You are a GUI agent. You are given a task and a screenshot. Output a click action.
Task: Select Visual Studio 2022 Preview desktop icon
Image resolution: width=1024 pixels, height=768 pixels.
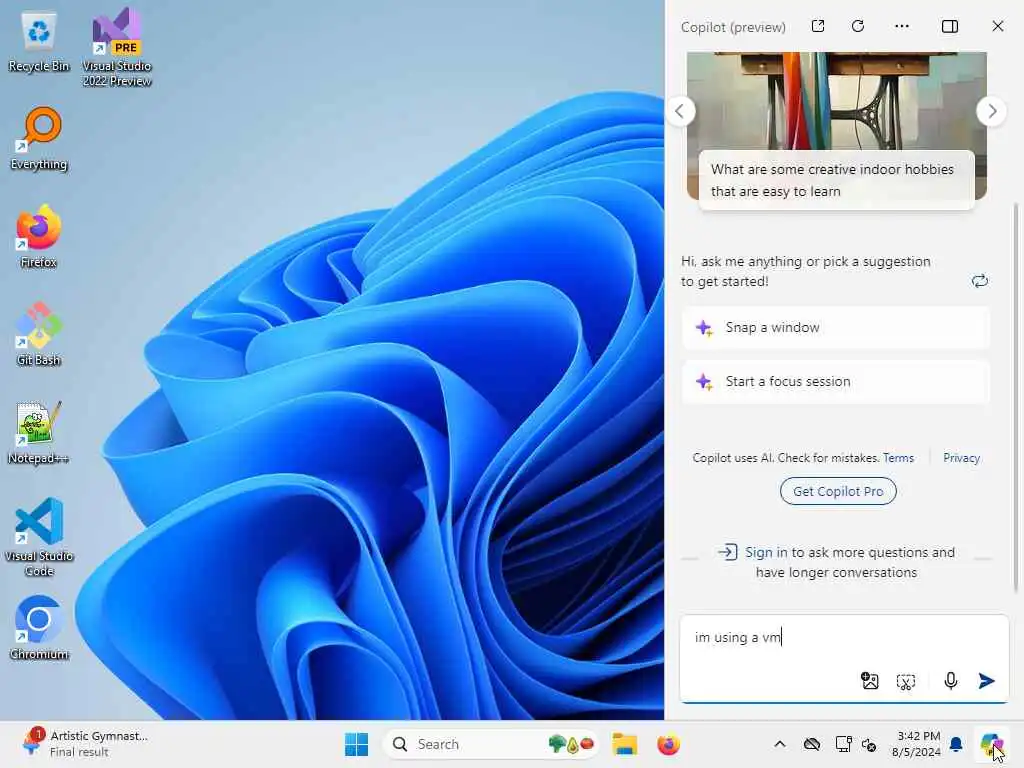click(x=117, y=48)
